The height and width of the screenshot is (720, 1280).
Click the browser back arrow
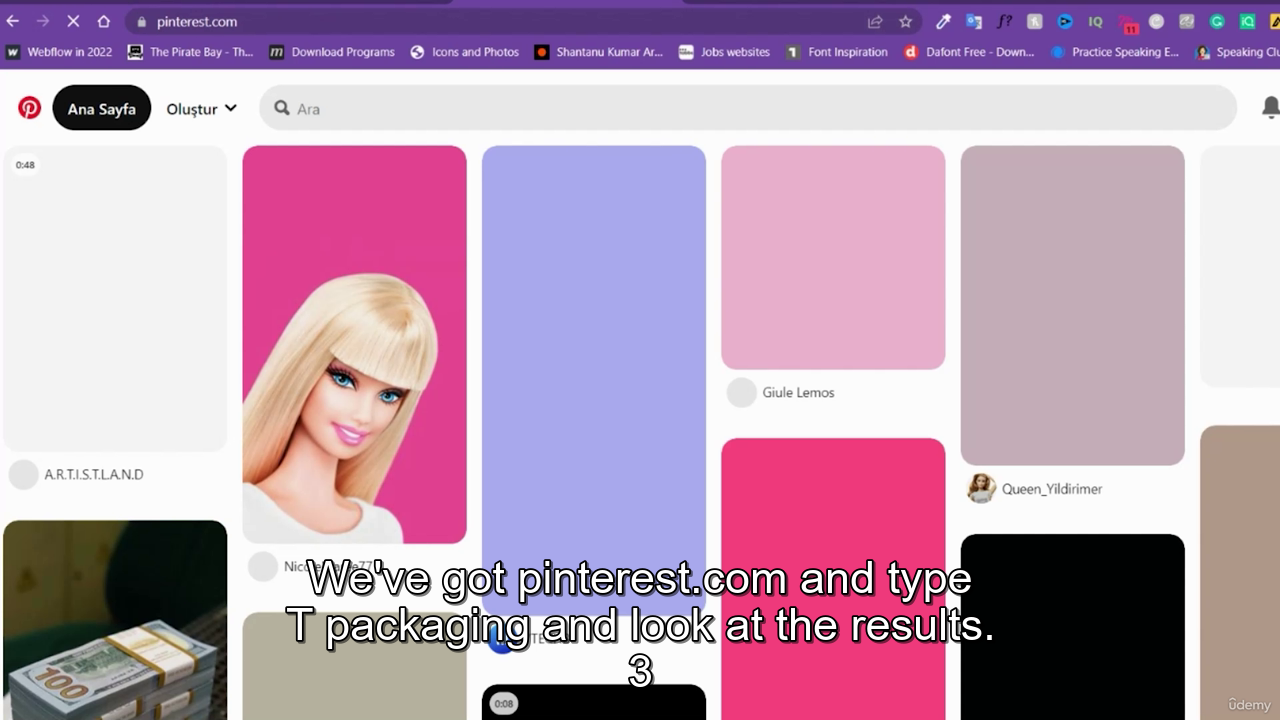tap(13, 21)
